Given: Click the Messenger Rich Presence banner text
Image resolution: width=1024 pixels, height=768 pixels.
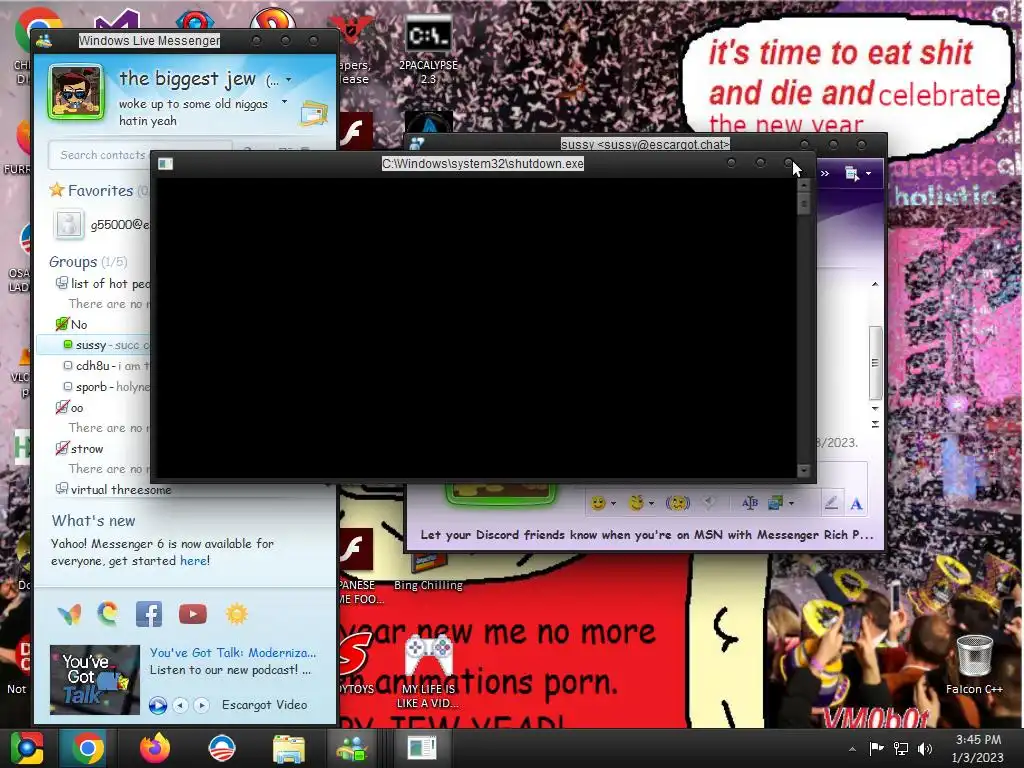Looking at the screenshot, I should (x=647, y=535).
